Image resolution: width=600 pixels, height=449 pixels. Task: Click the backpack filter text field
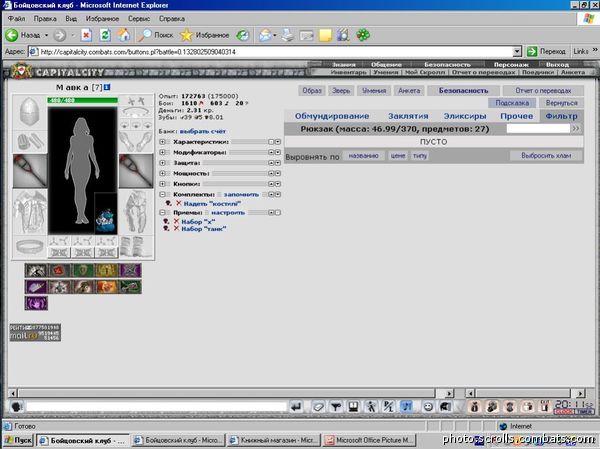click(538, 129)
